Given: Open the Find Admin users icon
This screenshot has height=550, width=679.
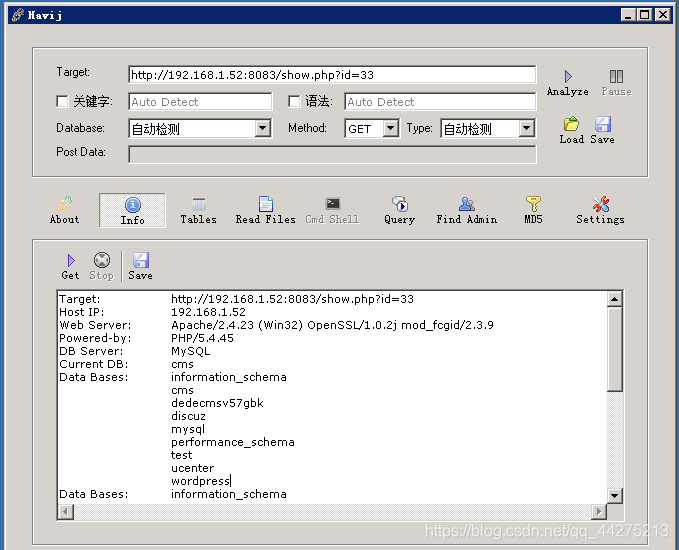Looking at the screenshot, I should coord(467,204).
